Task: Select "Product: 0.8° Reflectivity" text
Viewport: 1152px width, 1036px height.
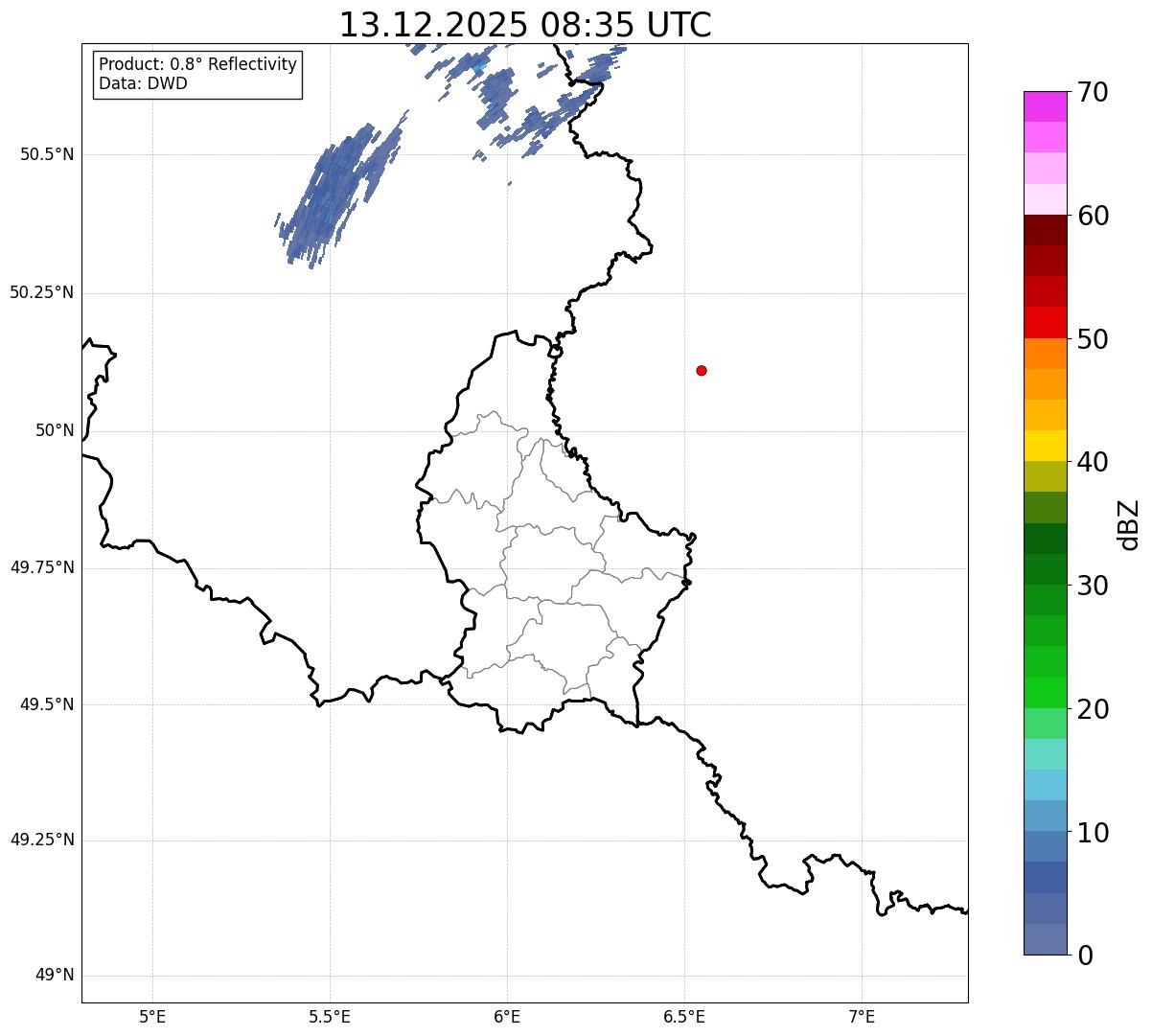Action: (x=198, y=64)
